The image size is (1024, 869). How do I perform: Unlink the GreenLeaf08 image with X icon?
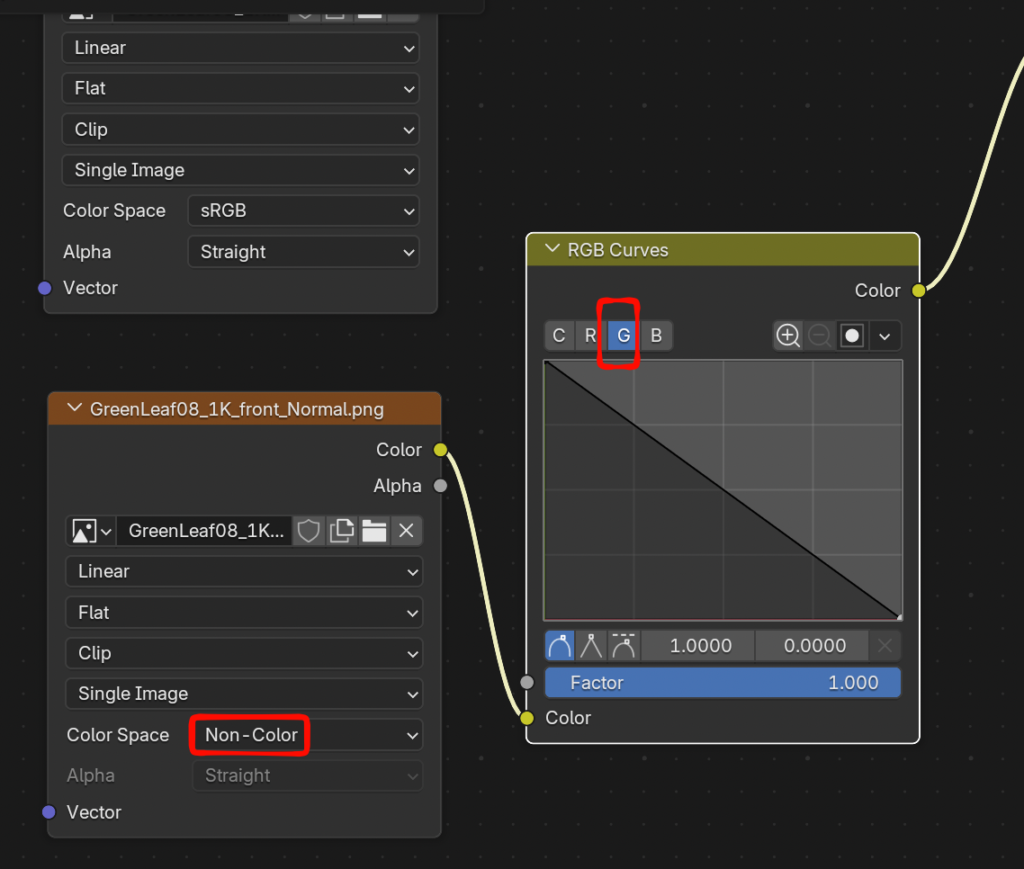(x=406, y=531)
